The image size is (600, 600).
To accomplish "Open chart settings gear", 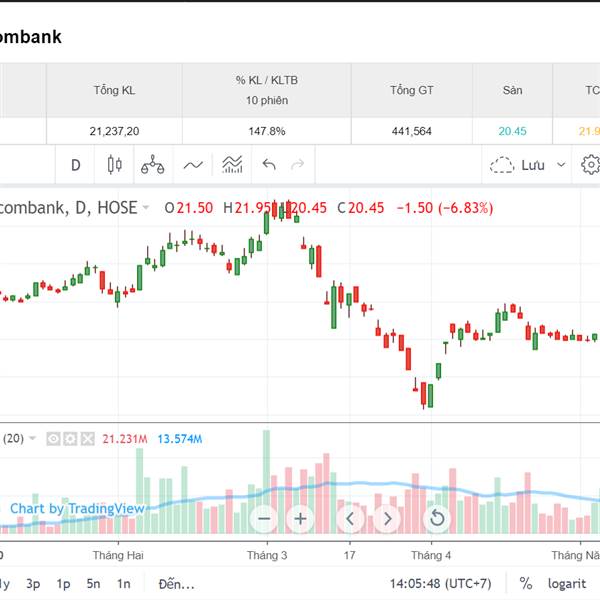I will pos(590,165).
